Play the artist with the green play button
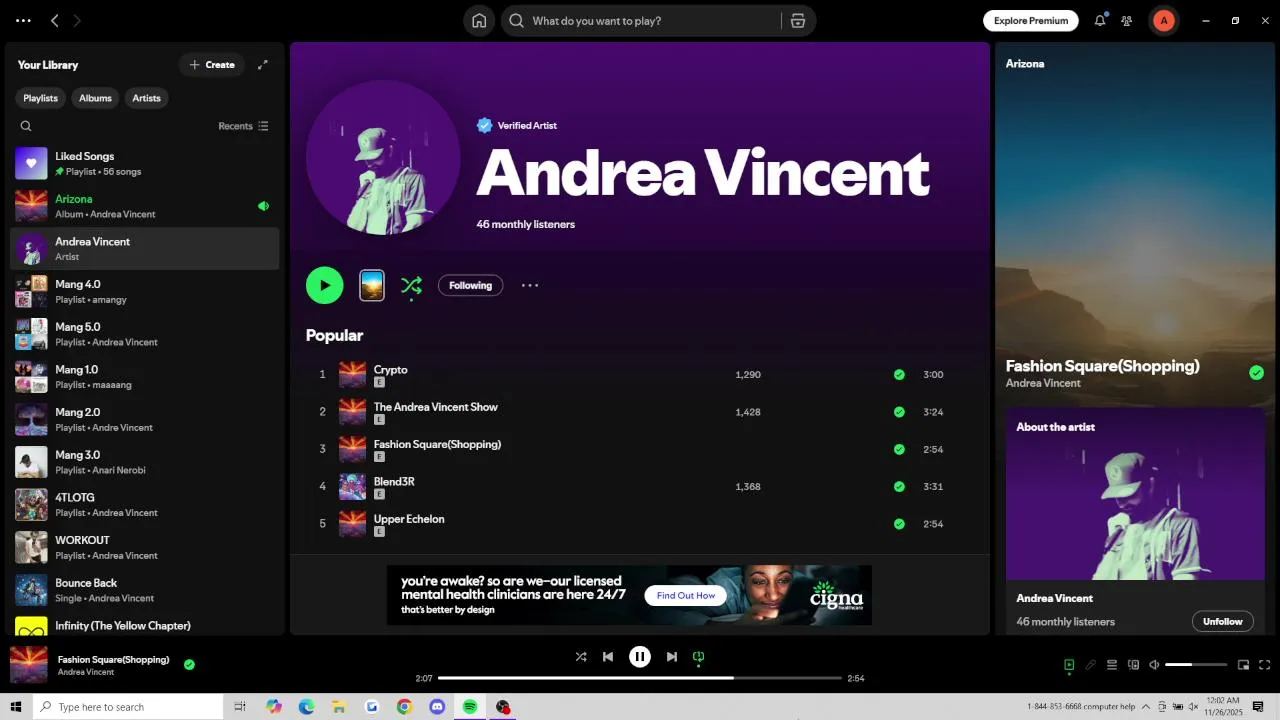This screenshot has width=1280, height=720. pos(325,285)
